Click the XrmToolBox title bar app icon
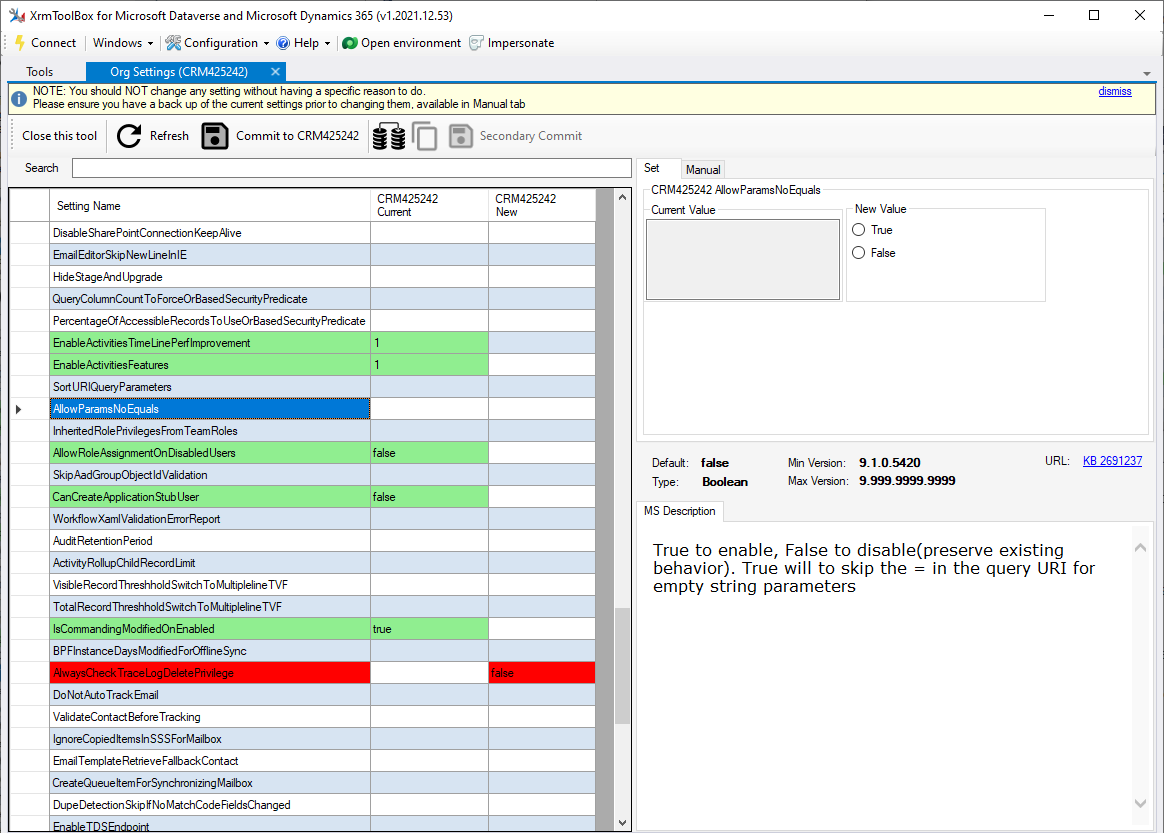1164x833 pixels. point(17,15)
